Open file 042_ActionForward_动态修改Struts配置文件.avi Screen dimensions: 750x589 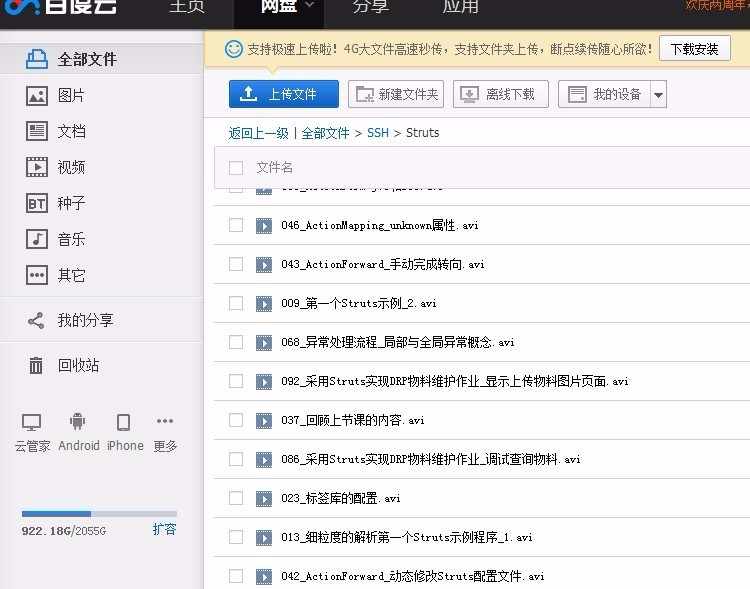[x=412, y=576]
